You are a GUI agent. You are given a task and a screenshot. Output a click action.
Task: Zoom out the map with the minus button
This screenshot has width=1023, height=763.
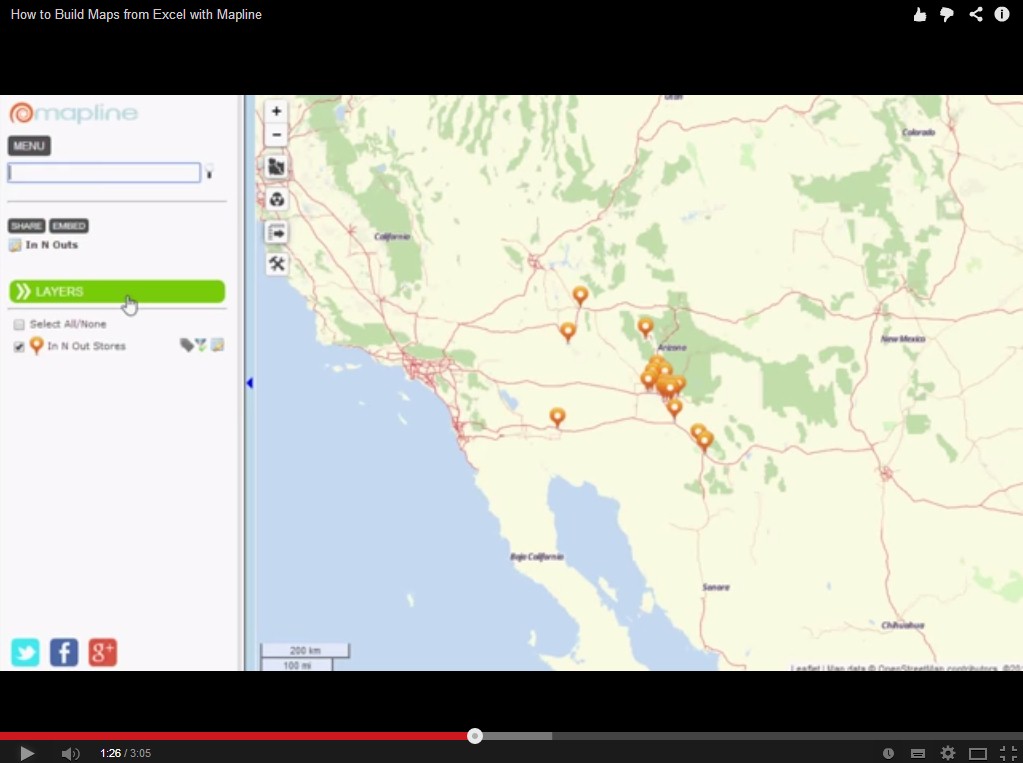click(277, 134)
